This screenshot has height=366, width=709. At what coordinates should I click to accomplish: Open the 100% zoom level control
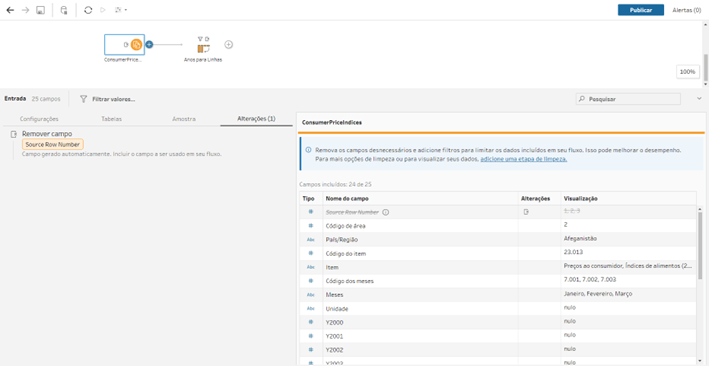687,71
